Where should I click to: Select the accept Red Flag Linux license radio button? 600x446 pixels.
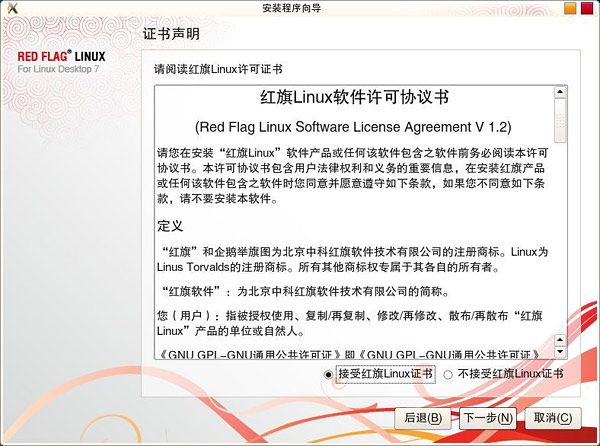(328, 374)
